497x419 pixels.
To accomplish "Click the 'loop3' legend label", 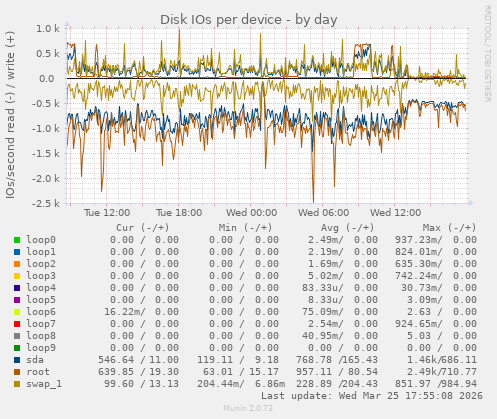I will (x=41, y=276).
